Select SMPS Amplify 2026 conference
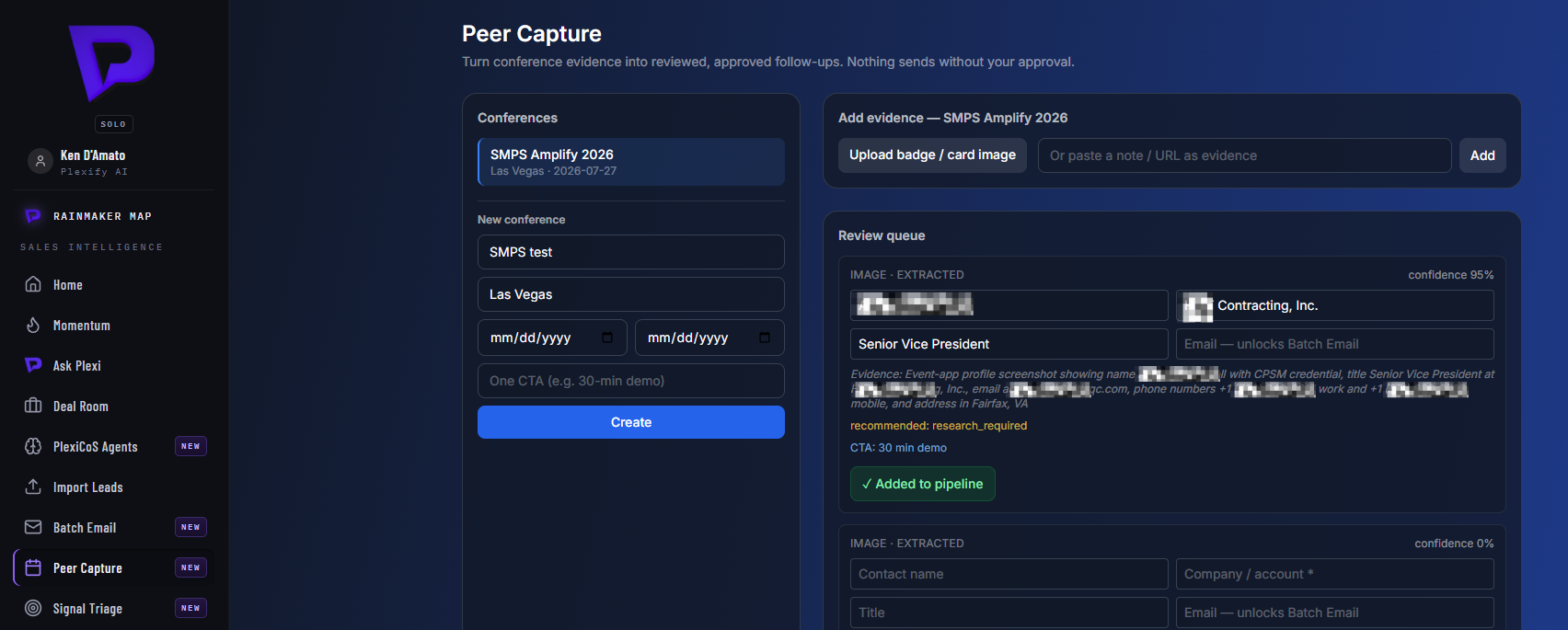 point(631,162)
